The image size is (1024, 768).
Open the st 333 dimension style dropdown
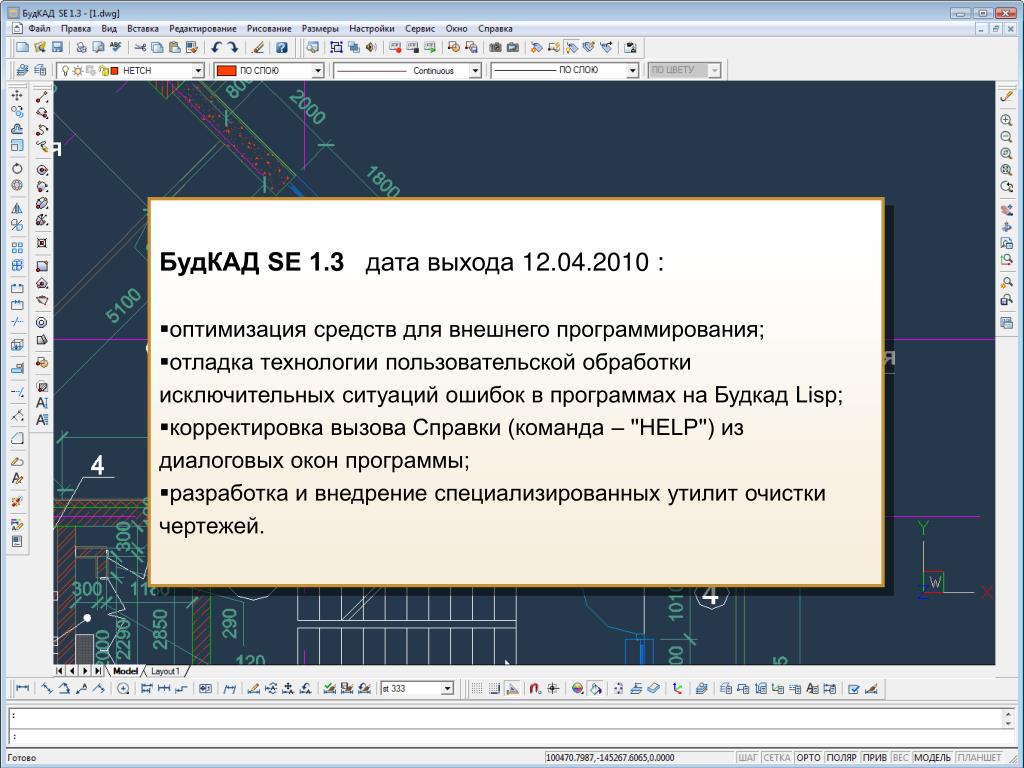tap(447, 688)
